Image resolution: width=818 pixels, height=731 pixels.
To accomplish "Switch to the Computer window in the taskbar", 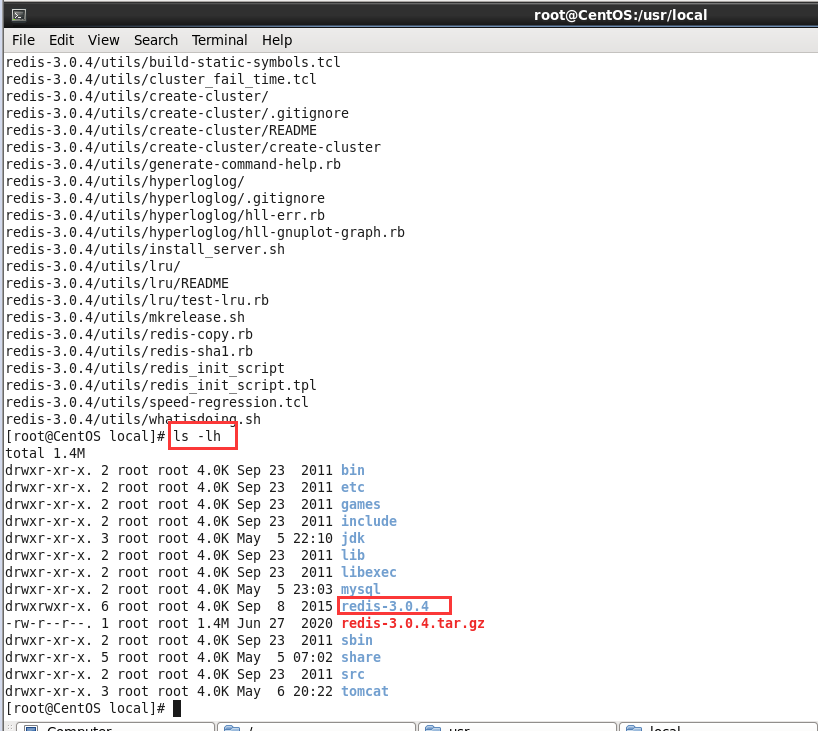I will [x=115, y=727].
